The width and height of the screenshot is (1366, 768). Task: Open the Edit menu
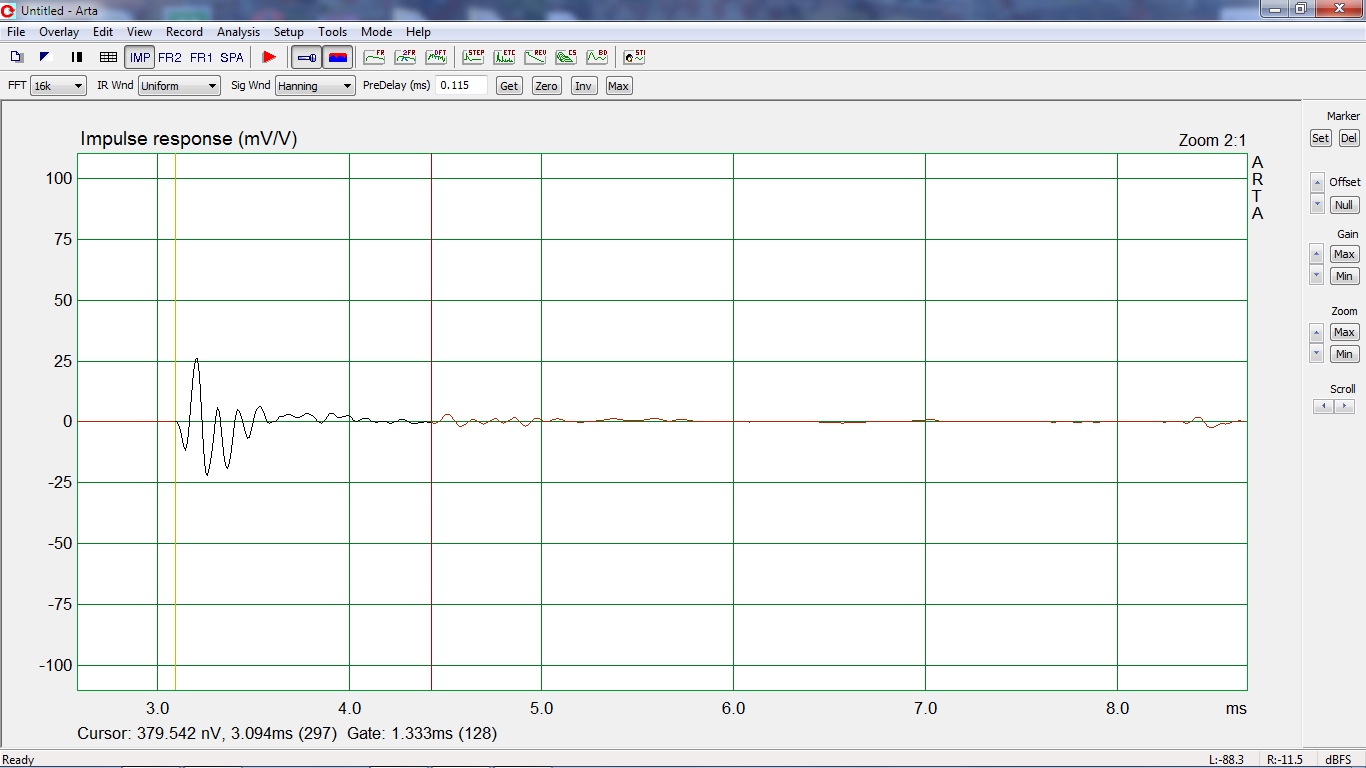tap(103, 32)
